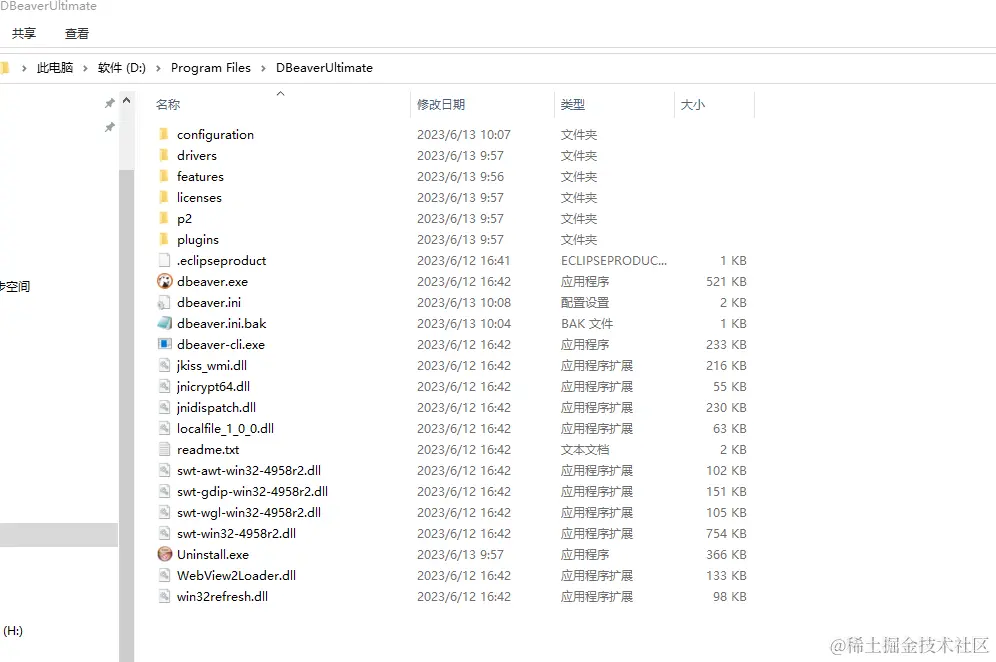Sort by the 名称 column header
Screen dimensions: 996x662
(x=168, y=104)
